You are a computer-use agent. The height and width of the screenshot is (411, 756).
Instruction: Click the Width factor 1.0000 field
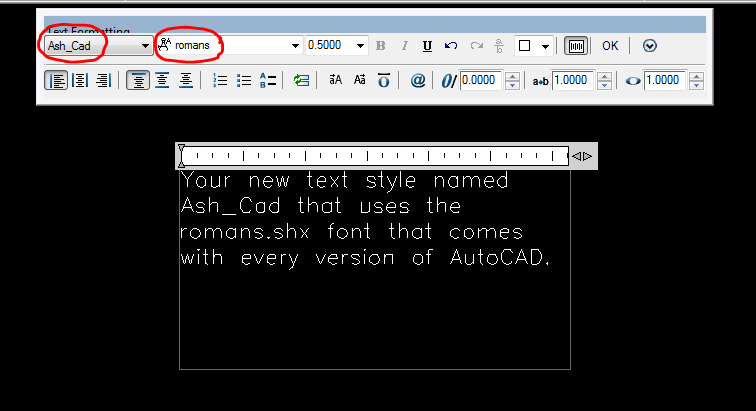(x=665, y=80)
